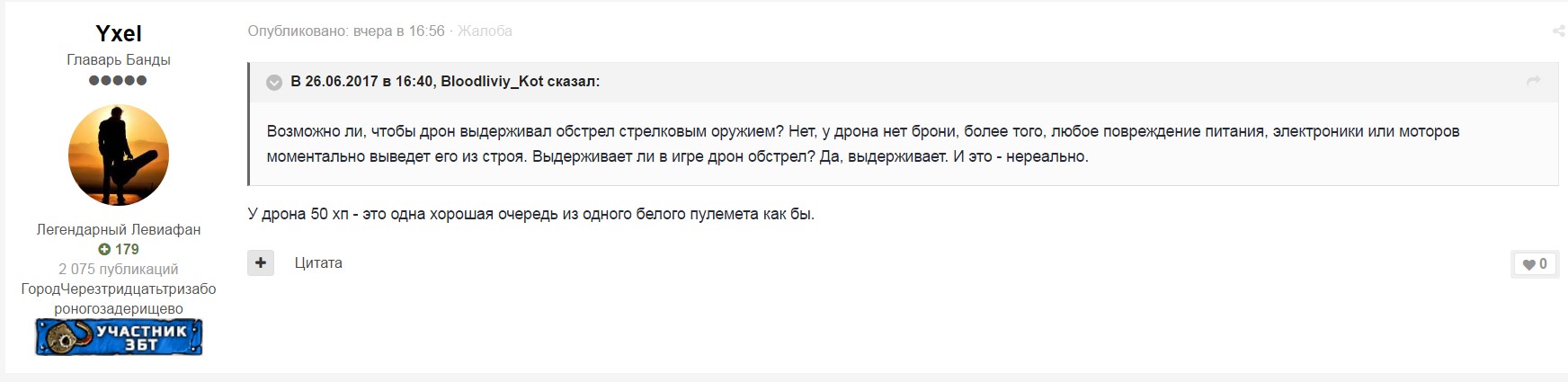Click the reply text about drone 50 хп

(531, 214)
